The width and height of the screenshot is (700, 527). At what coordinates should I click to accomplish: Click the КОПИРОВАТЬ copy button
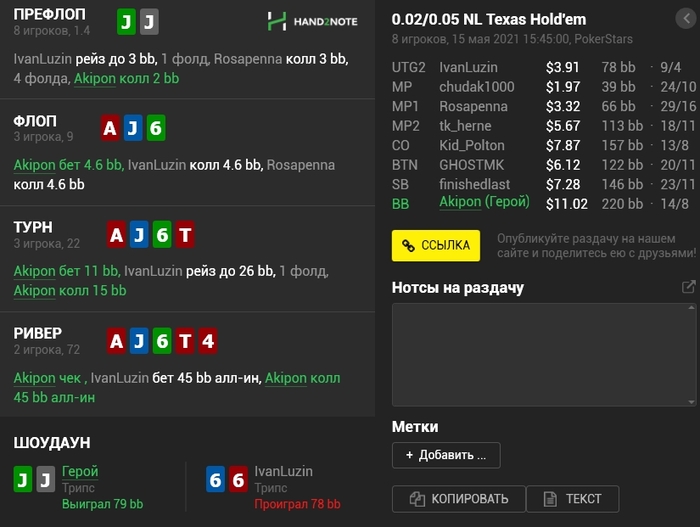tap(458, 499)
